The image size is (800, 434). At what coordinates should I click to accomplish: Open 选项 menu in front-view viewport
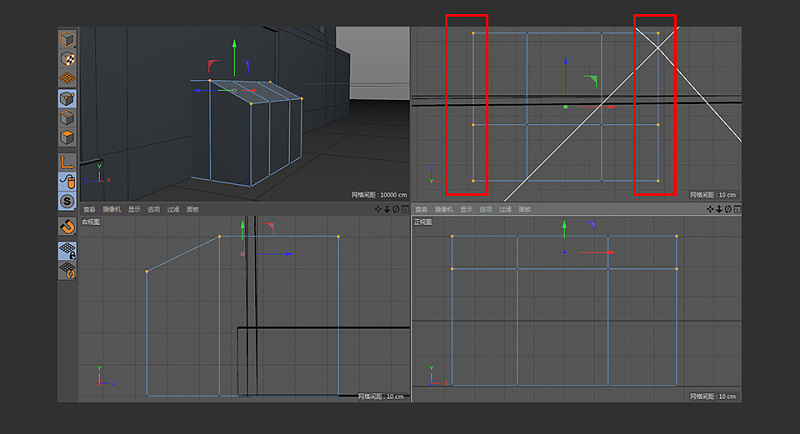(486, 209)
